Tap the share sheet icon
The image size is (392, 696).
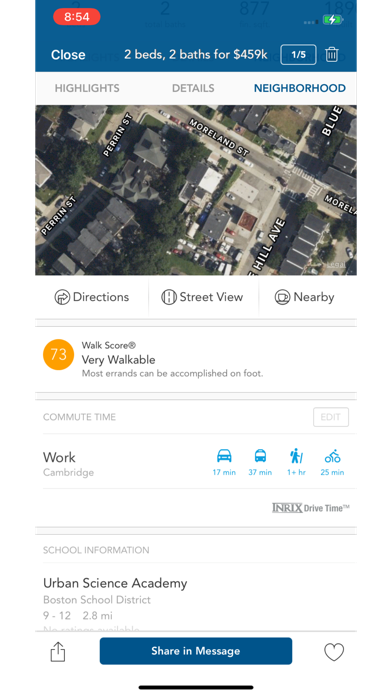pyautogui.click(x=58, y=652)
